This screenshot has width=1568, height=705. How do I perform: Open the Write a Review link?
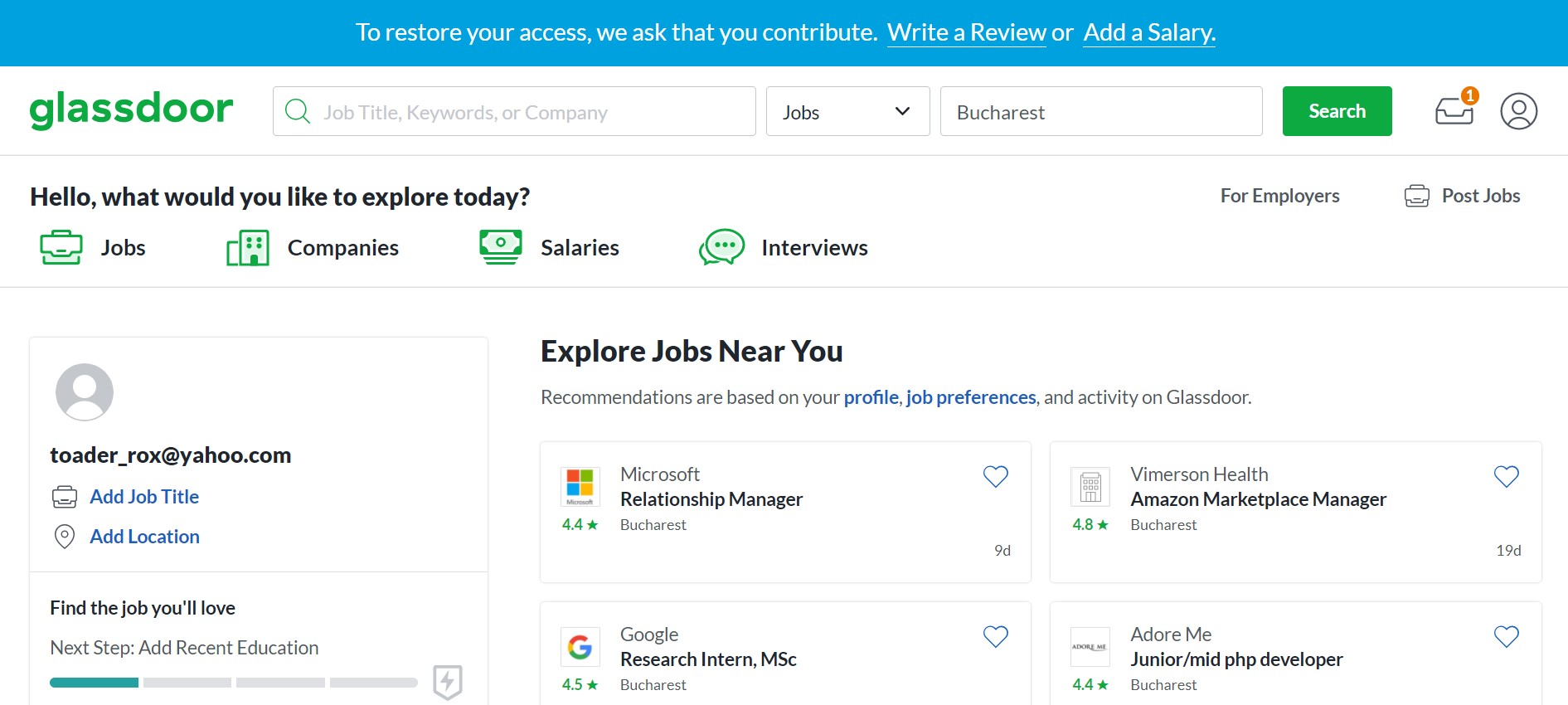(967, 32)
